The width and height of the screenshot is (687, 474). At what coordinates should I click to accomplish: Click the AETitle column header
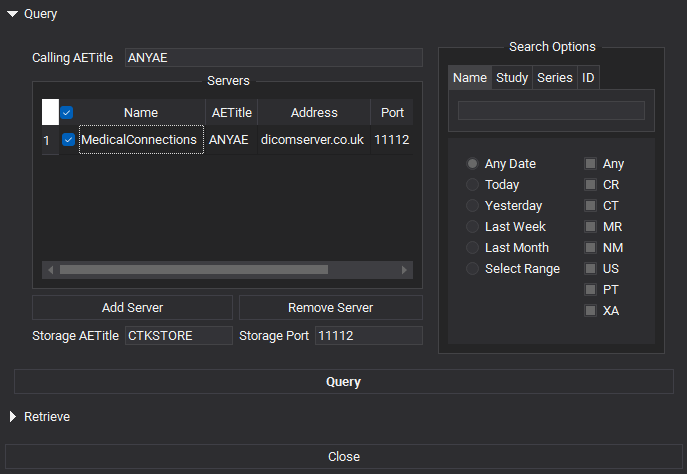click(231, 113)
